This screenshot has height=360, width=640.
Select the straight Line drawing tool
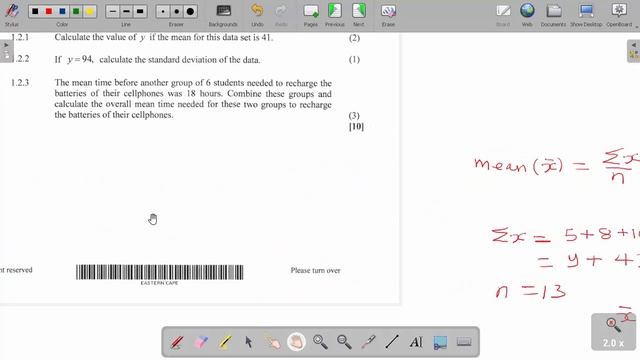(x=392, y=342)
